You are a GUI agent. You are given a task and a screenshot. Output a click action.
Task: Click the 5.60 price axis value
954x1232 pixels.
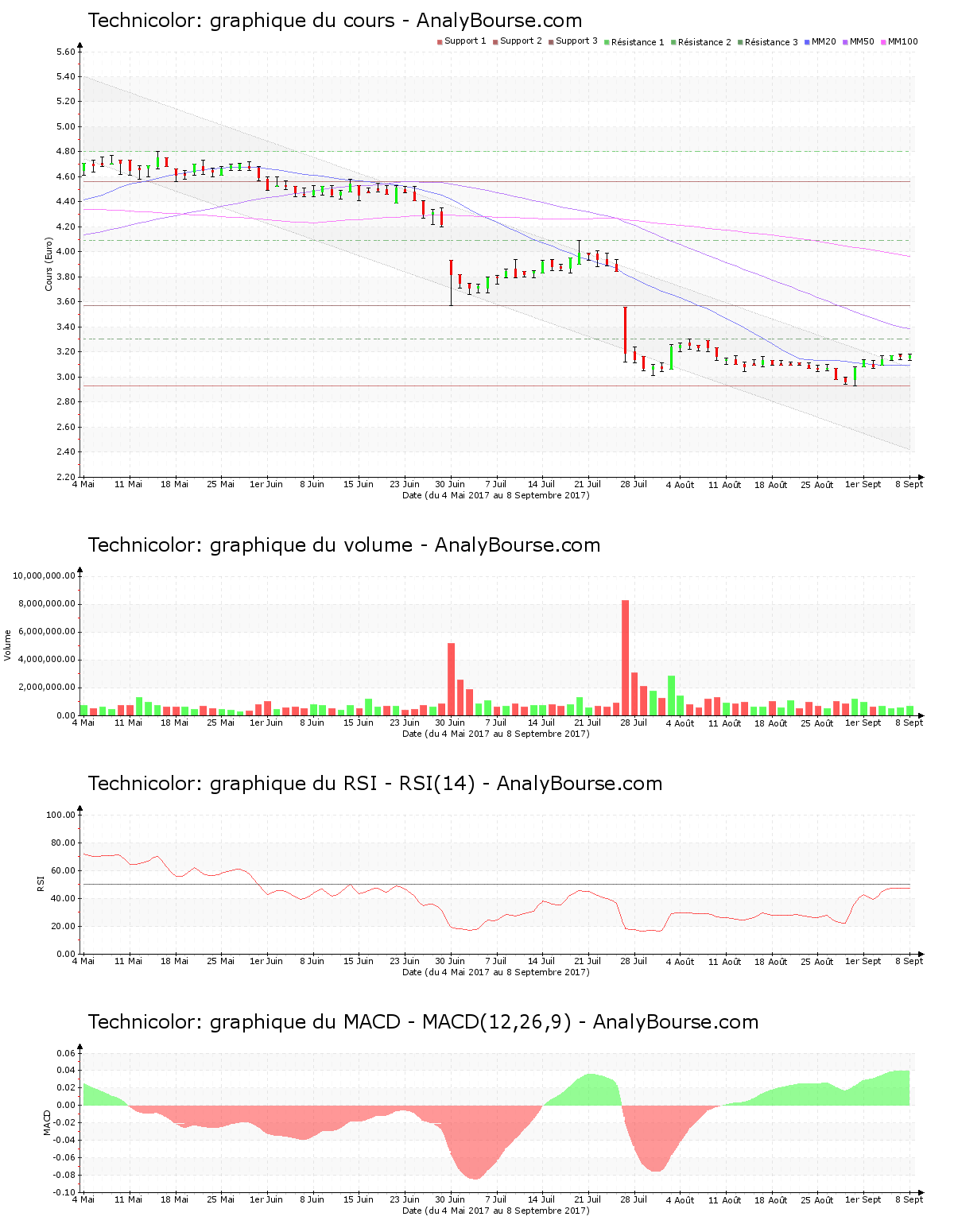66,52
